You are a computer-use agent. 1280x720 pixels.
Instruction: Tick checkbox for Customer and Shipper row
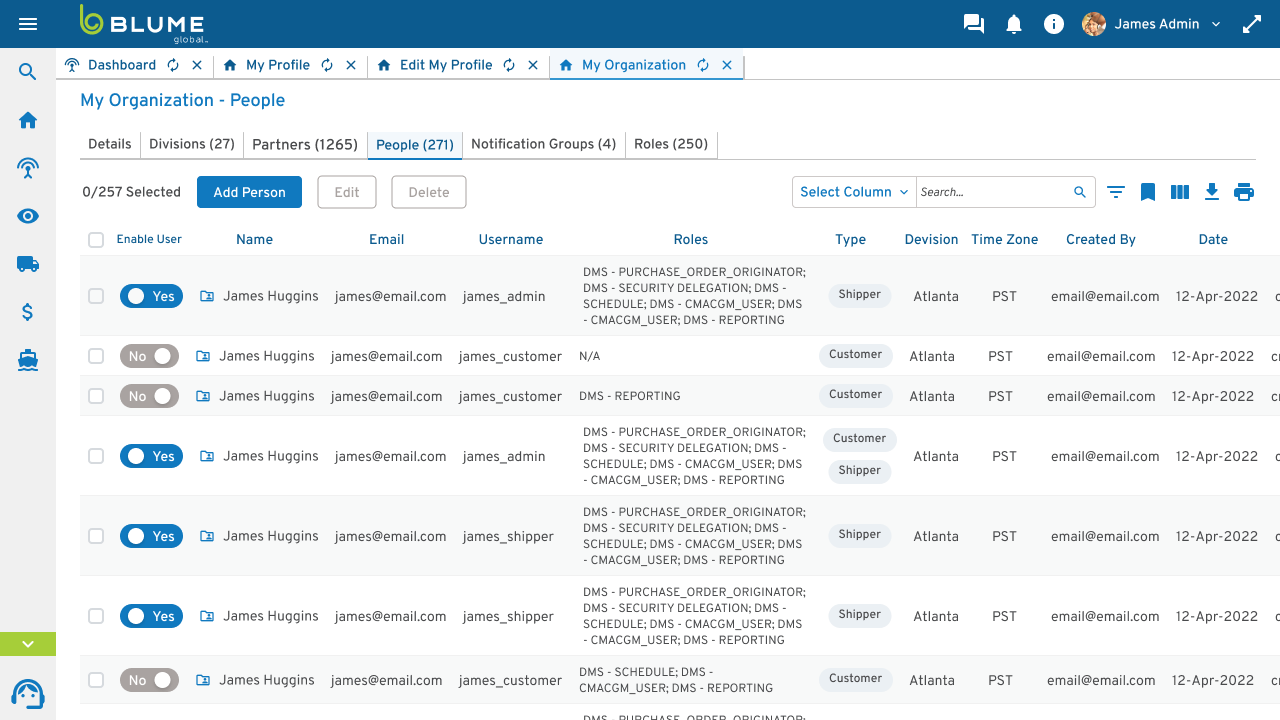[96, 456]
